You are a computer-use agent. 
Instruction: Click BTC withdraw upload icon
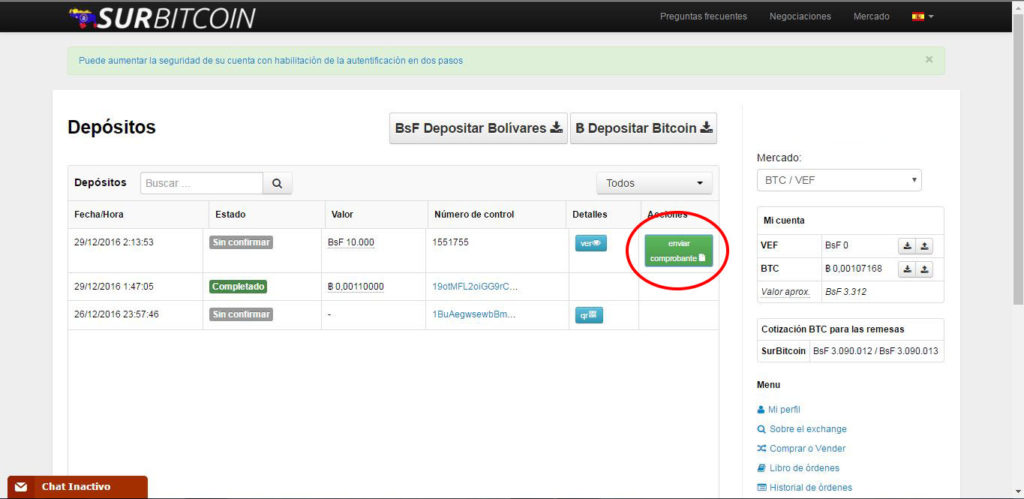[x=924, y=269]
